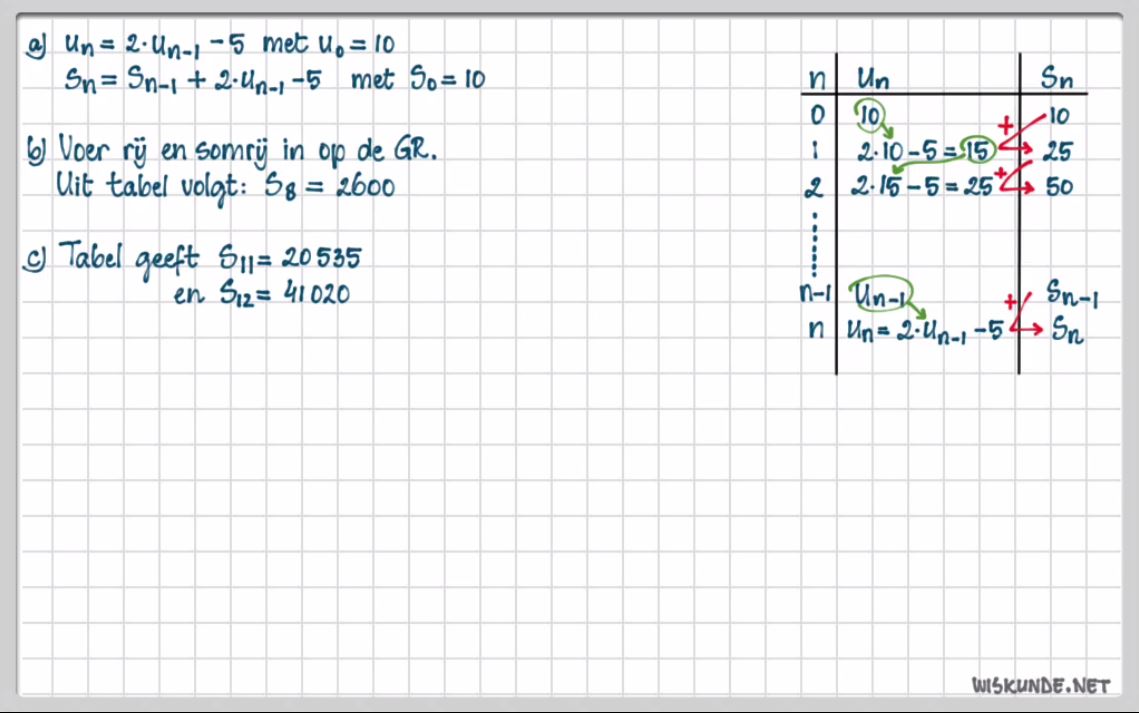Click the table column header 'n'

pyautogui.click(x=817, y=78)
